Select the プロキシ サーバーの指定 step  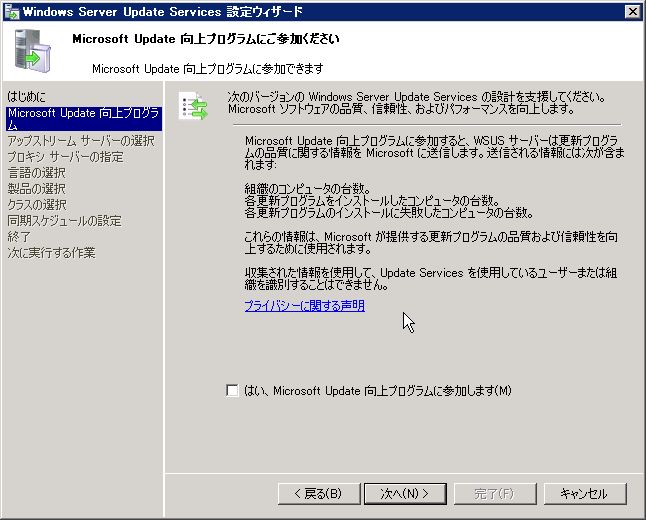point(65,157)
